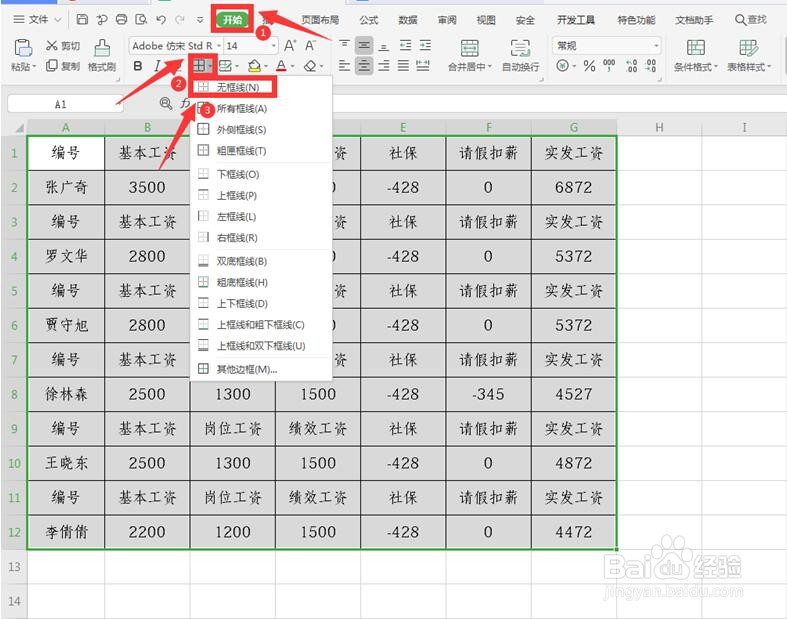This screenshot has width=787, height=619.
Task: Increase font size with A+ icon
Action: (x=290, y=46)
